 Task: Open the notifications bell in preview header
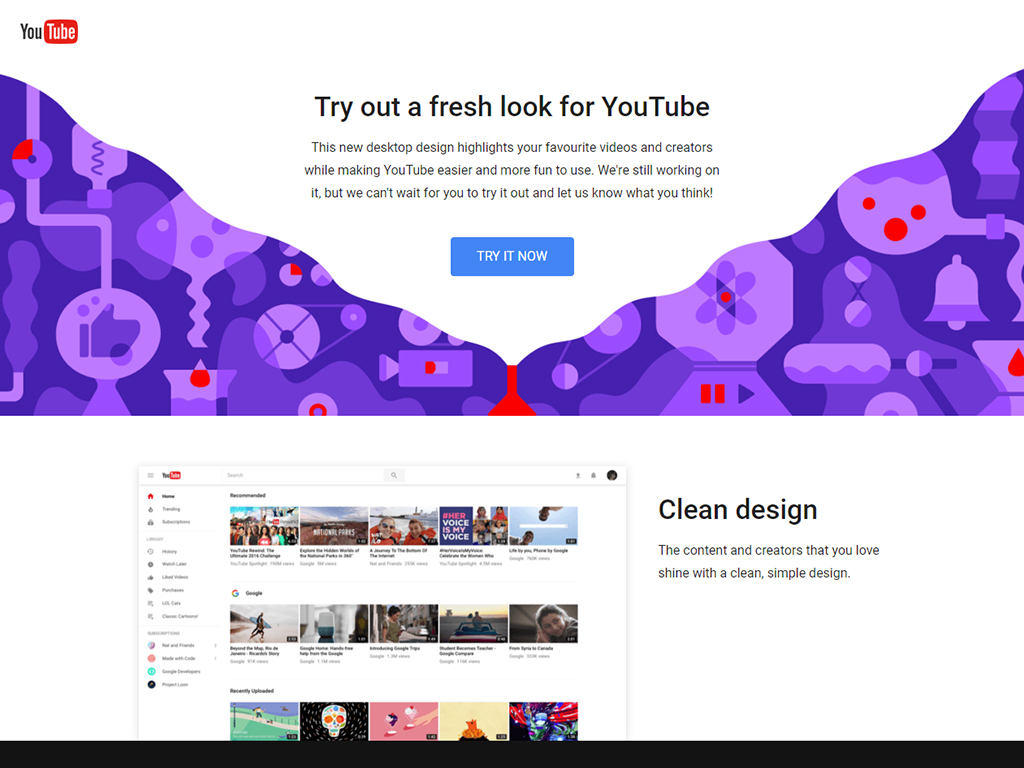pyautogui.click(x=593, y=475)
